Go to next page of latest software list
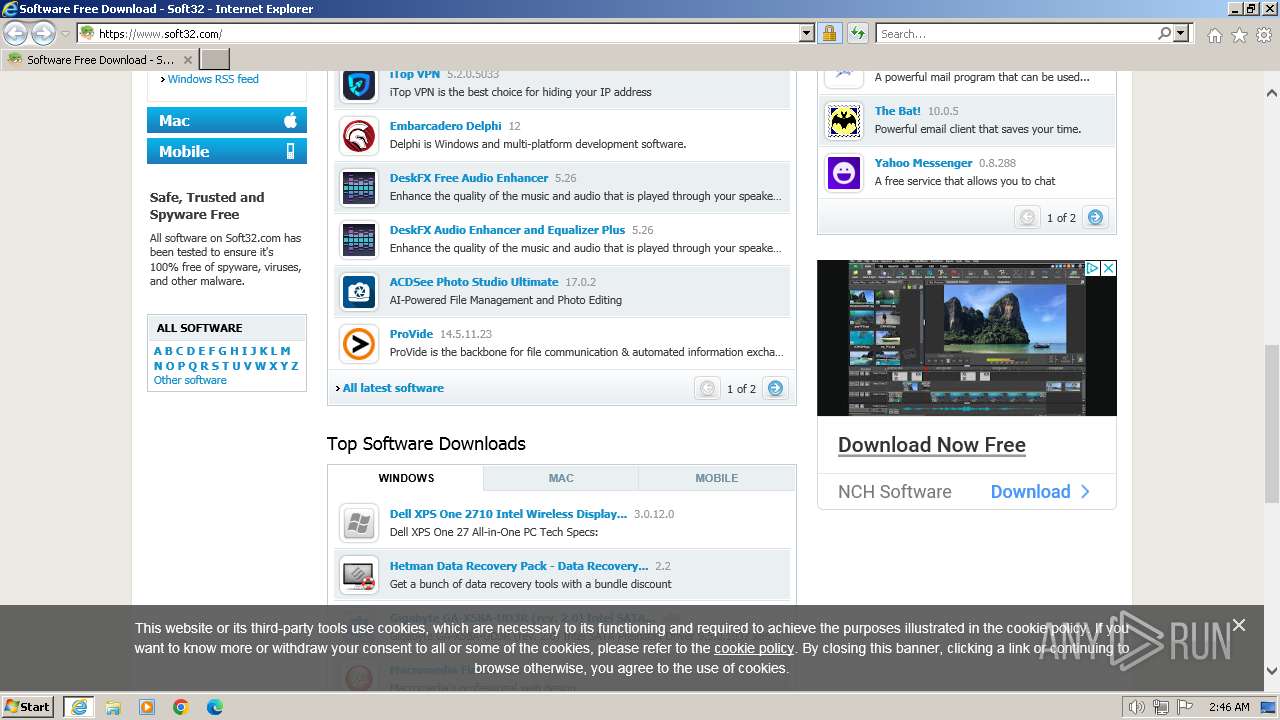The width and height of the screenshot is (1280, 720). coord(775,388)
